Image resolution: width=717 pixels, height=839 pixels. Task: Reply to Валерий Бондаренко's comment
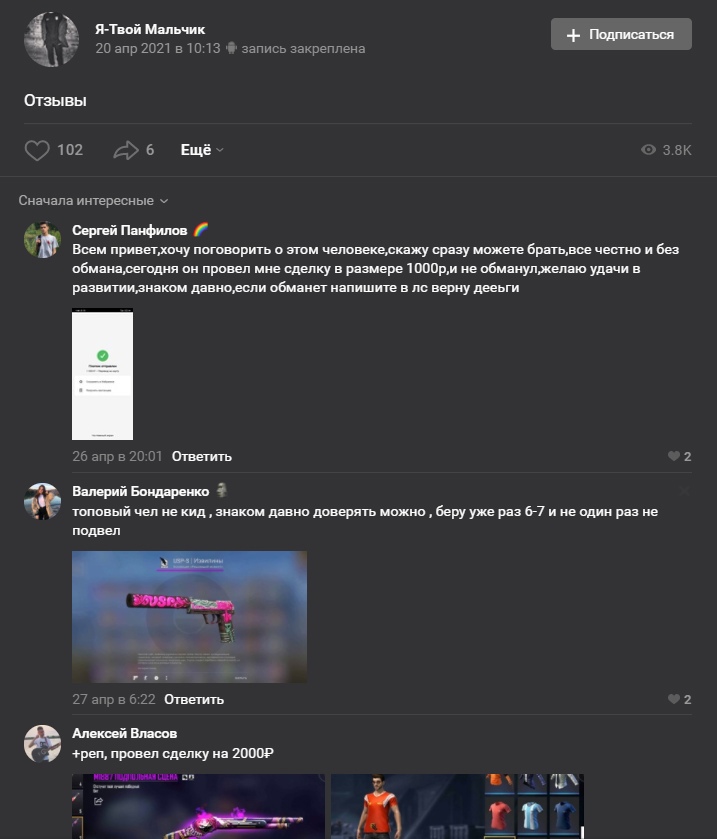[194, 699]
